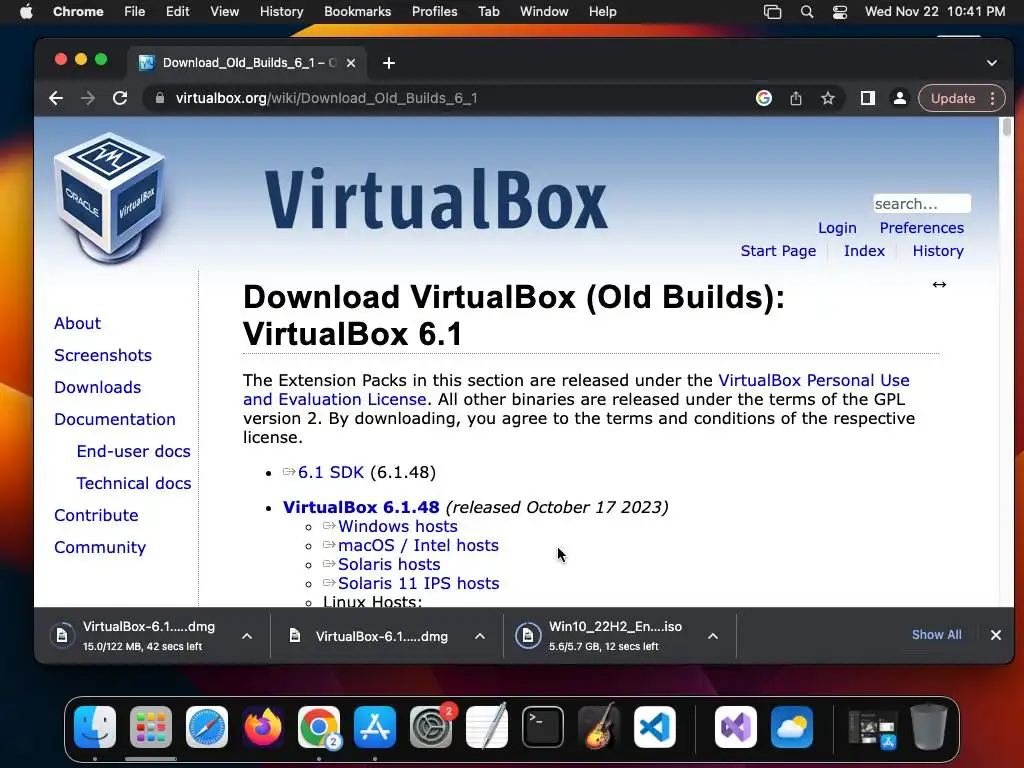Click the page vertical scrollbar thumb
This screenshot has height=768, width=1024.
click(1006, 127)
